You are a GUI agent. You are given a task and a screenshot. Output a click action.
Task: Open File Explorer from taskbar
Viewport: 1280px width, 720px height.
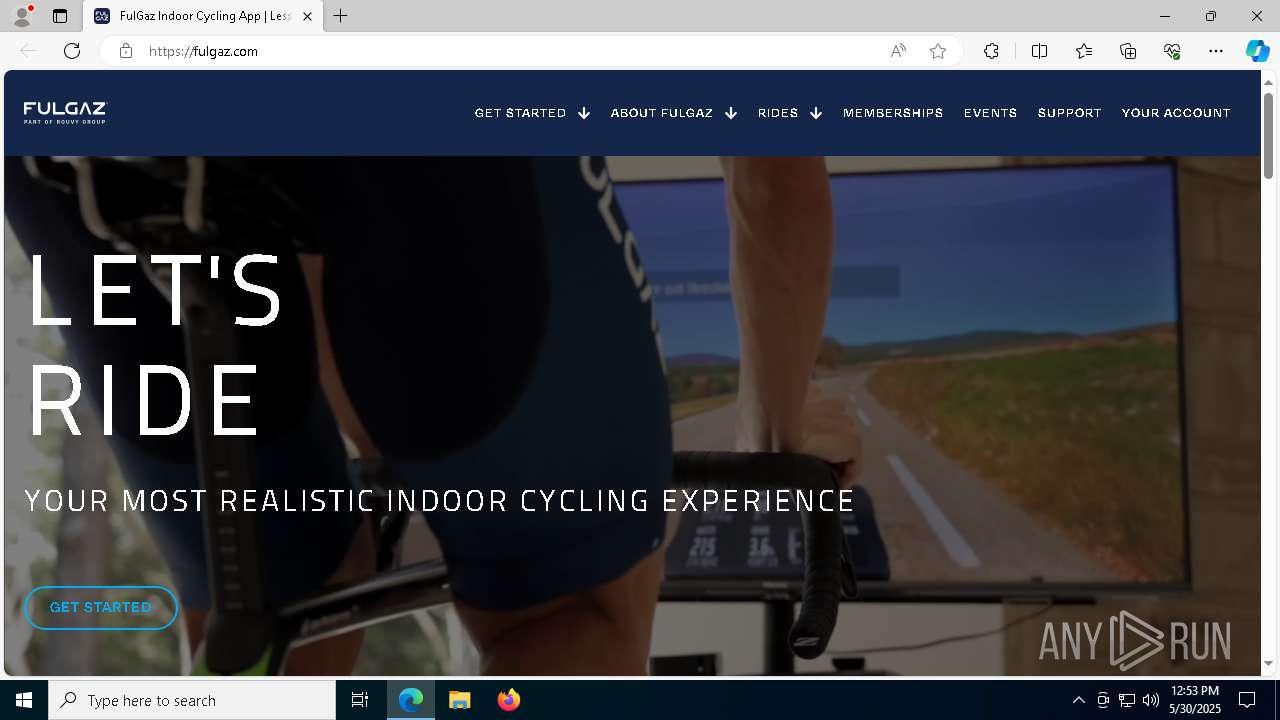(x=460, y=700)
